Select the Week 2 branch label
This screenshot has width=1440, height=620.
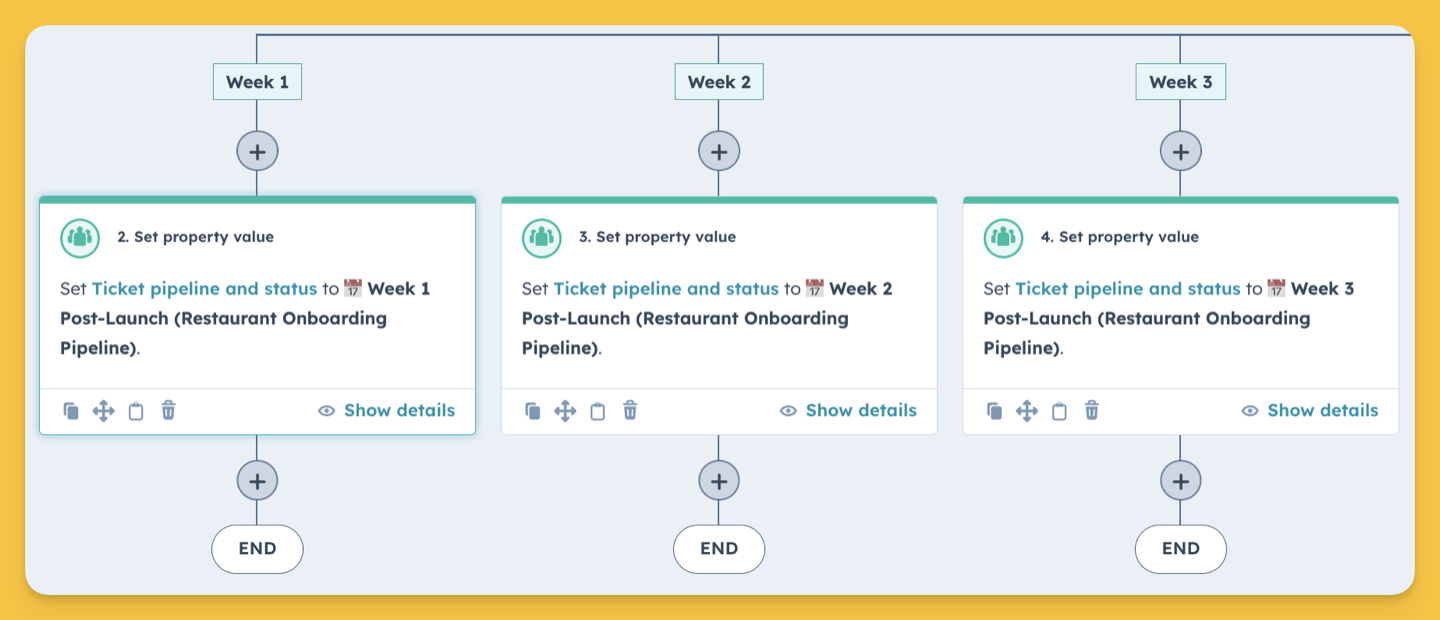(x=719, y=82)
